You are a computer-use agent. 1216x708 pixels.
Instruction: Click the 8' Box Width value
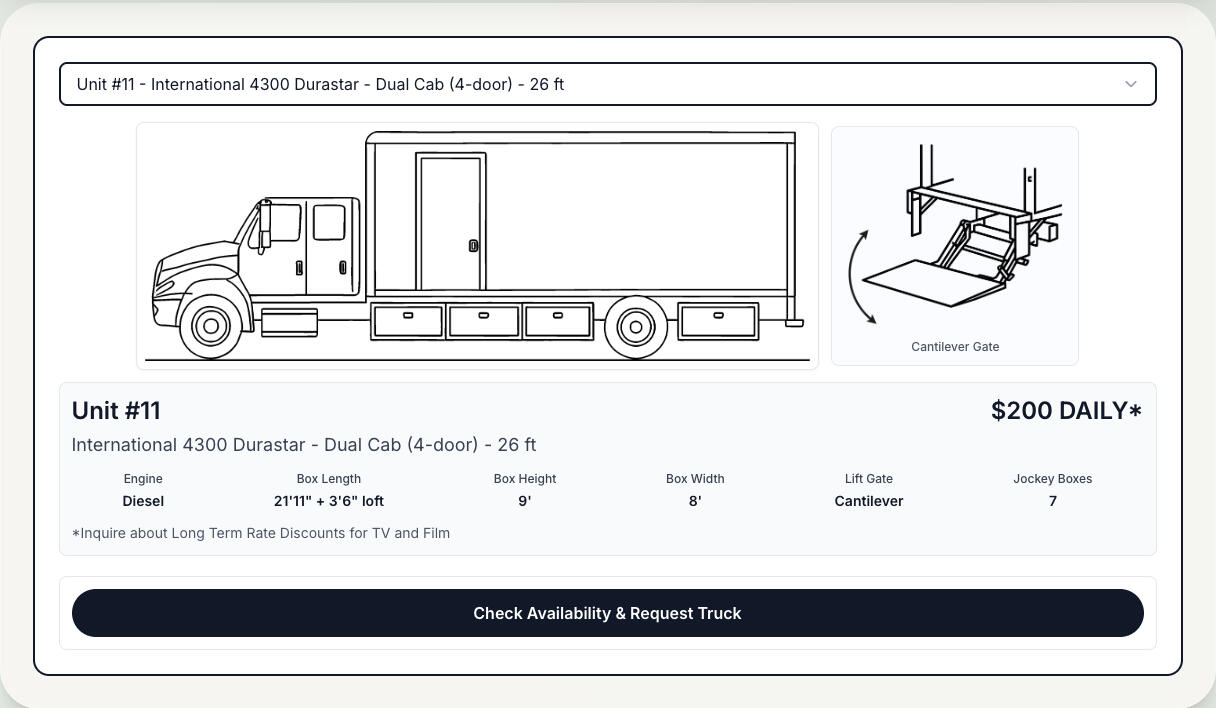click(695, 501)
